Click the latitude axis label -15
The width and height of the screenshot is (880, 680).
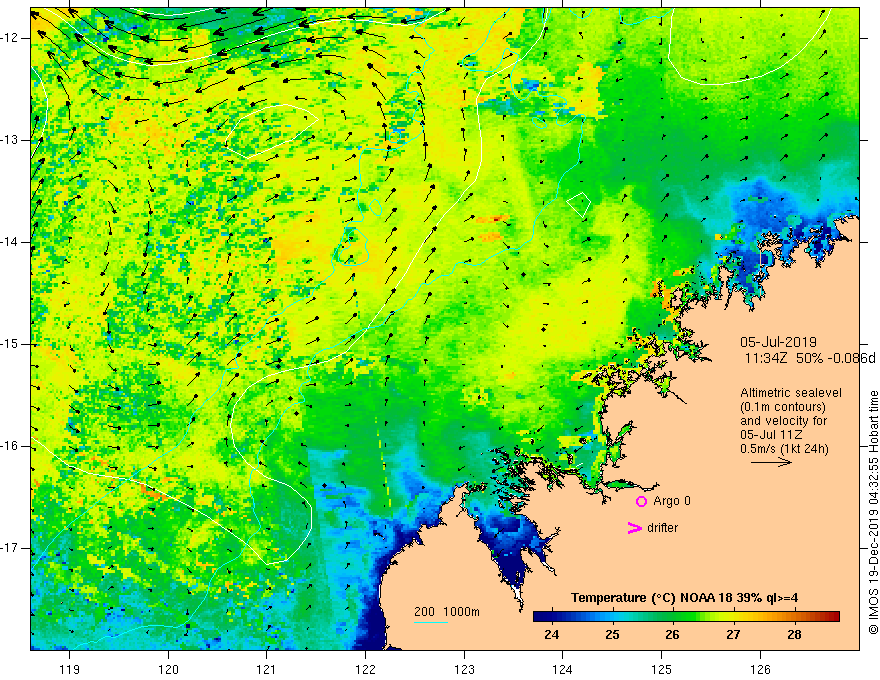coord(11,344)
